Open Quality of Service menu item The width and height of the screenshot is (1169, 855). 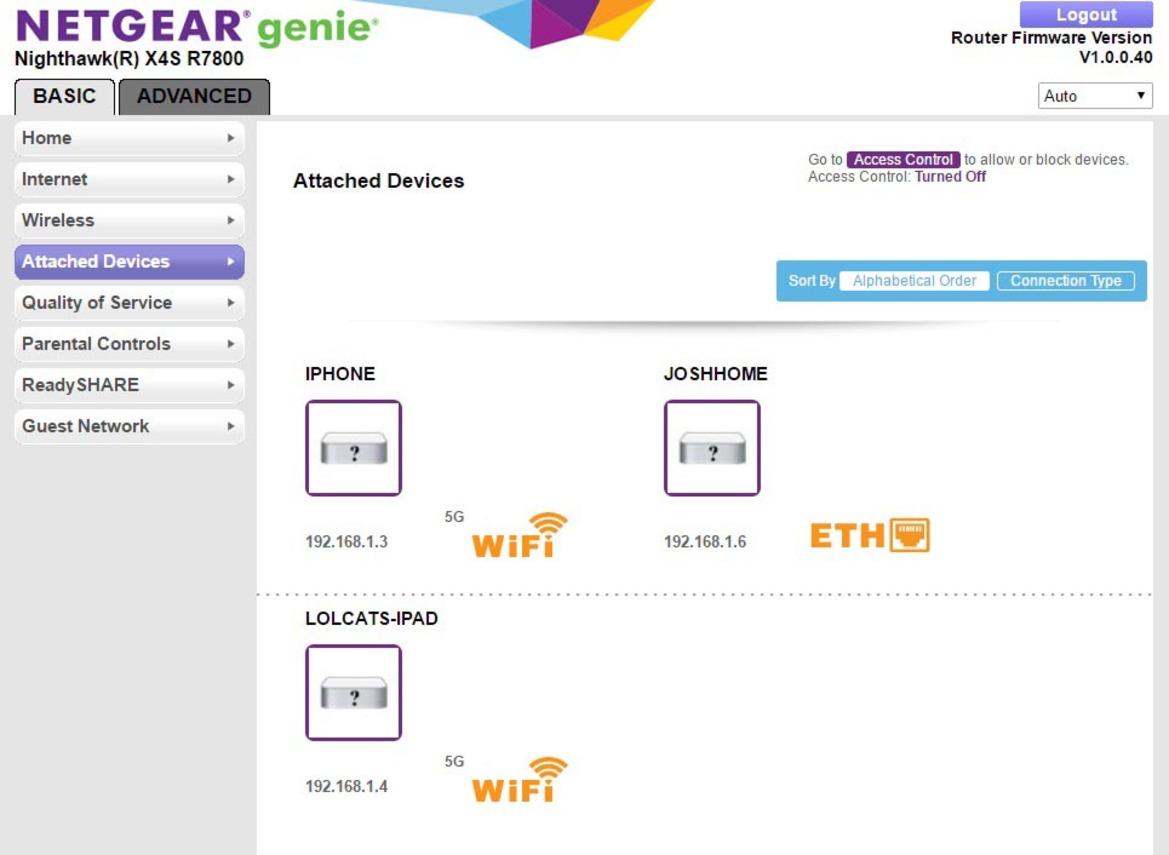tap(130, 303)
